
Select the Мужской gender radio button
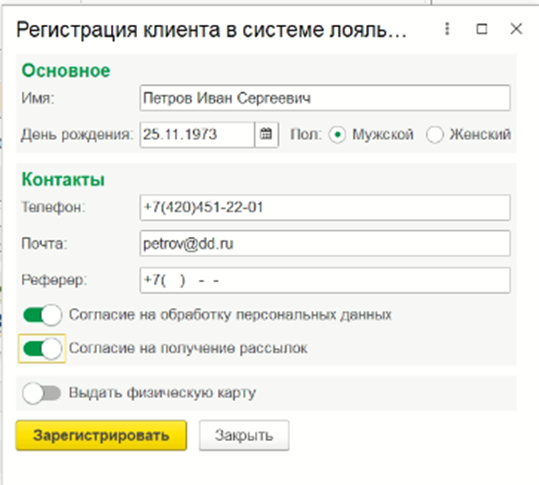337,135
